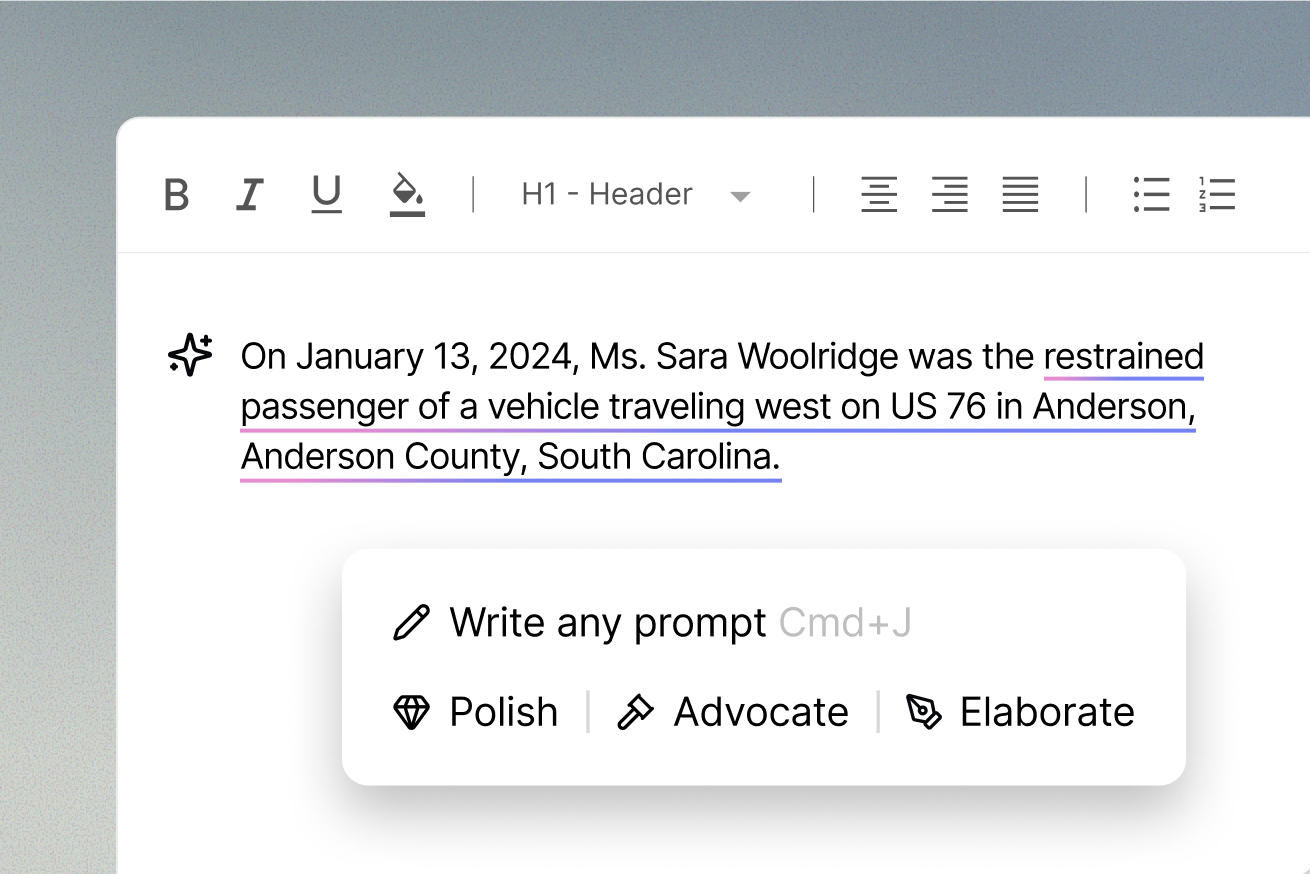Screen dimensions: 1310x874
Task: Insert a numbered list
Action: (1217, 194)
